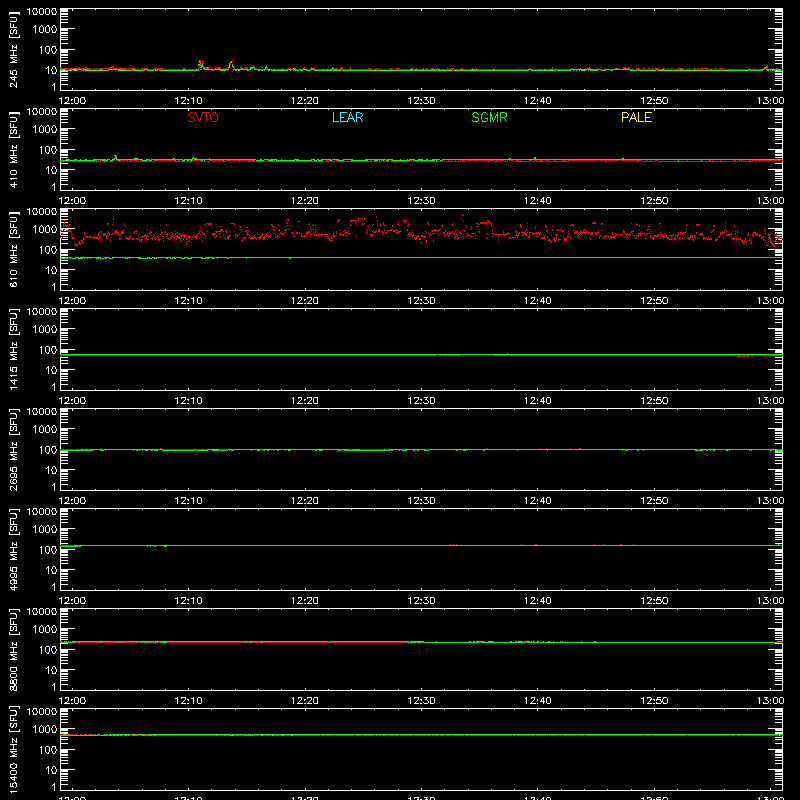Click 12:30 under the 4995 MHz plot
The width and height of the screenshot is (800, 800).
click(421, 601)
